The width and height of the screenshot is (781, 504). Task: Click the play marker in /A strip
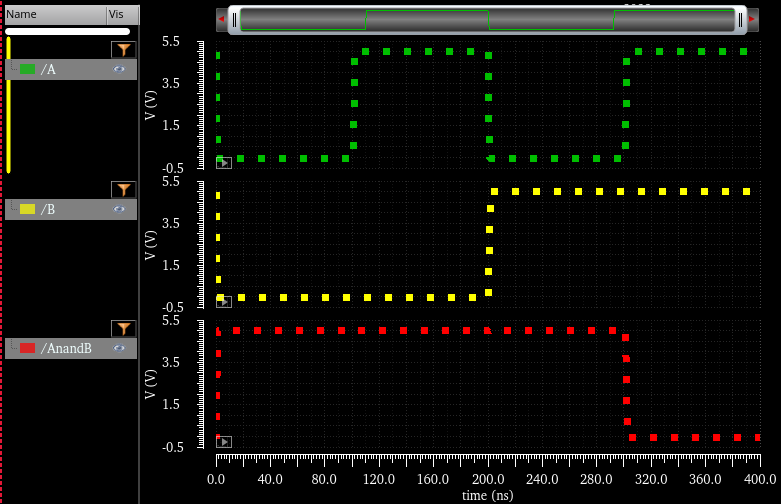click(x=224, y=163)
